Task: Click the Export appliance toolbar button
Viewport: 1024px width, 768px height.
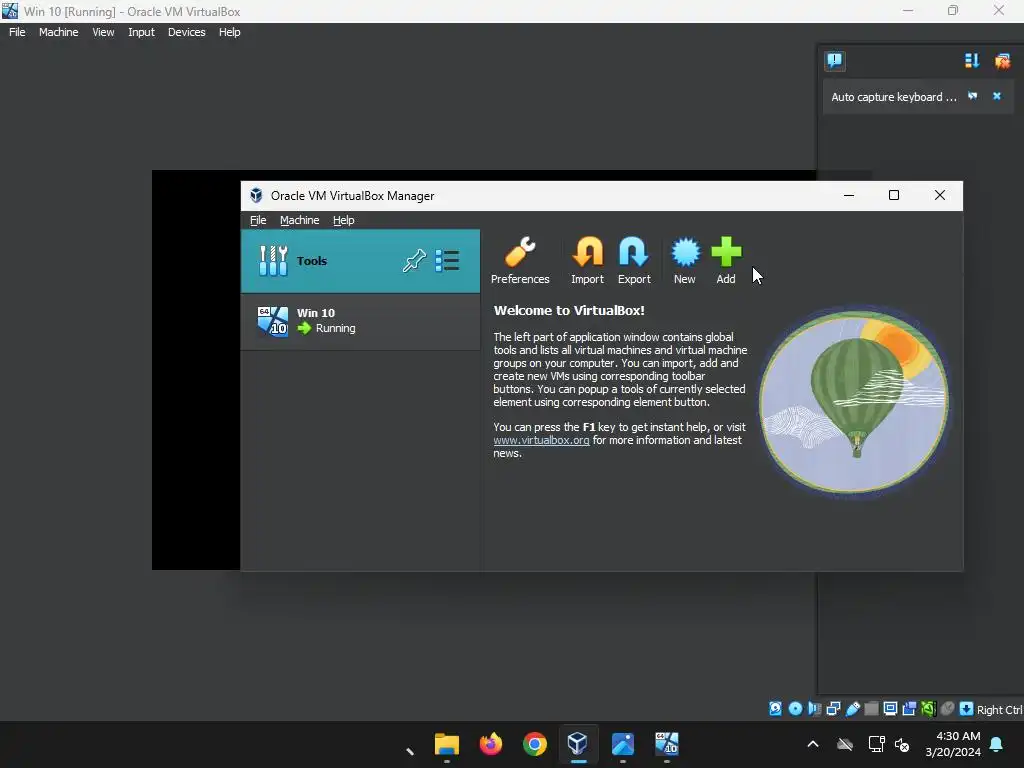Action: coord(633,261)
